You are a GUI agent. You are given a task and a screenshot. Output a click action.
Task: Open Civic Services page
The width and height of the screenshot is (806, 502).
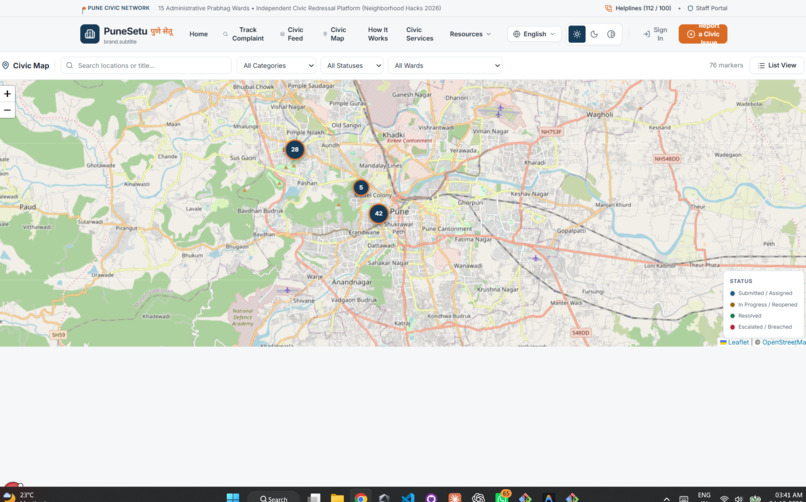[419, 34]
